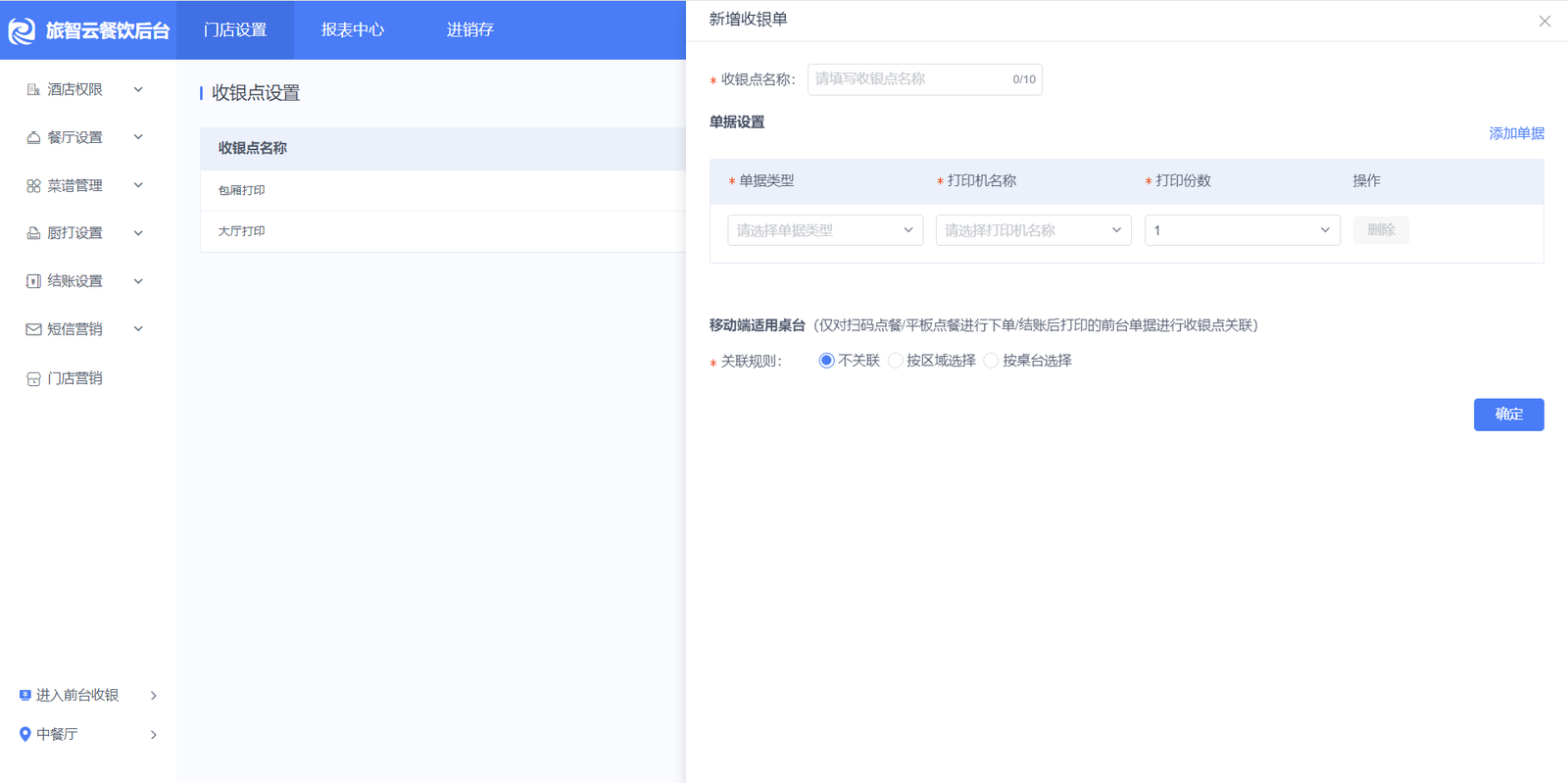The image size is (1568, 783).
Task: Open the 打印份数 dropdown showing 1
Action: [x=1243, y=230]
